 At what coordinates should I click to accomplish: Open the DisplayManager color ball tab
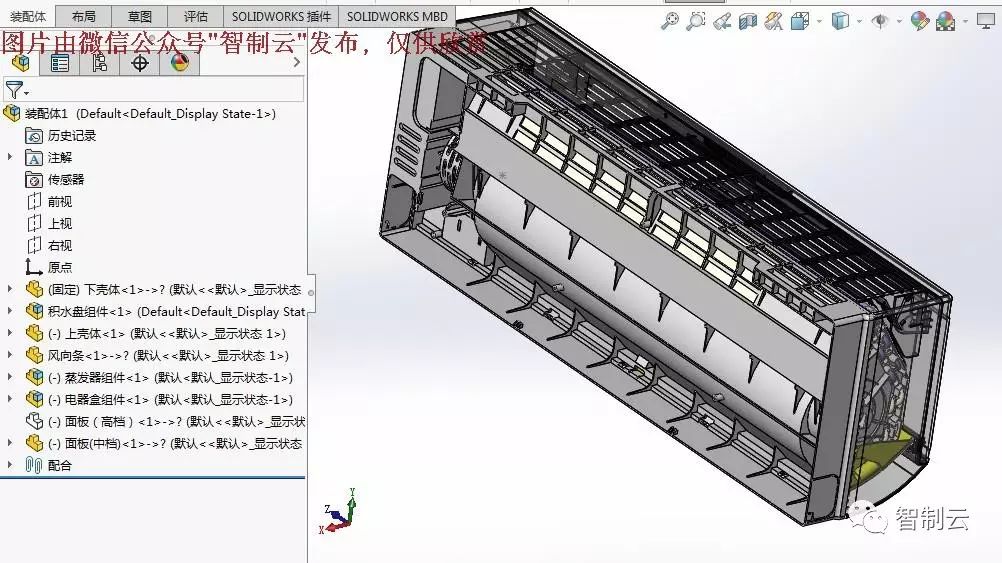click(180, 63)
